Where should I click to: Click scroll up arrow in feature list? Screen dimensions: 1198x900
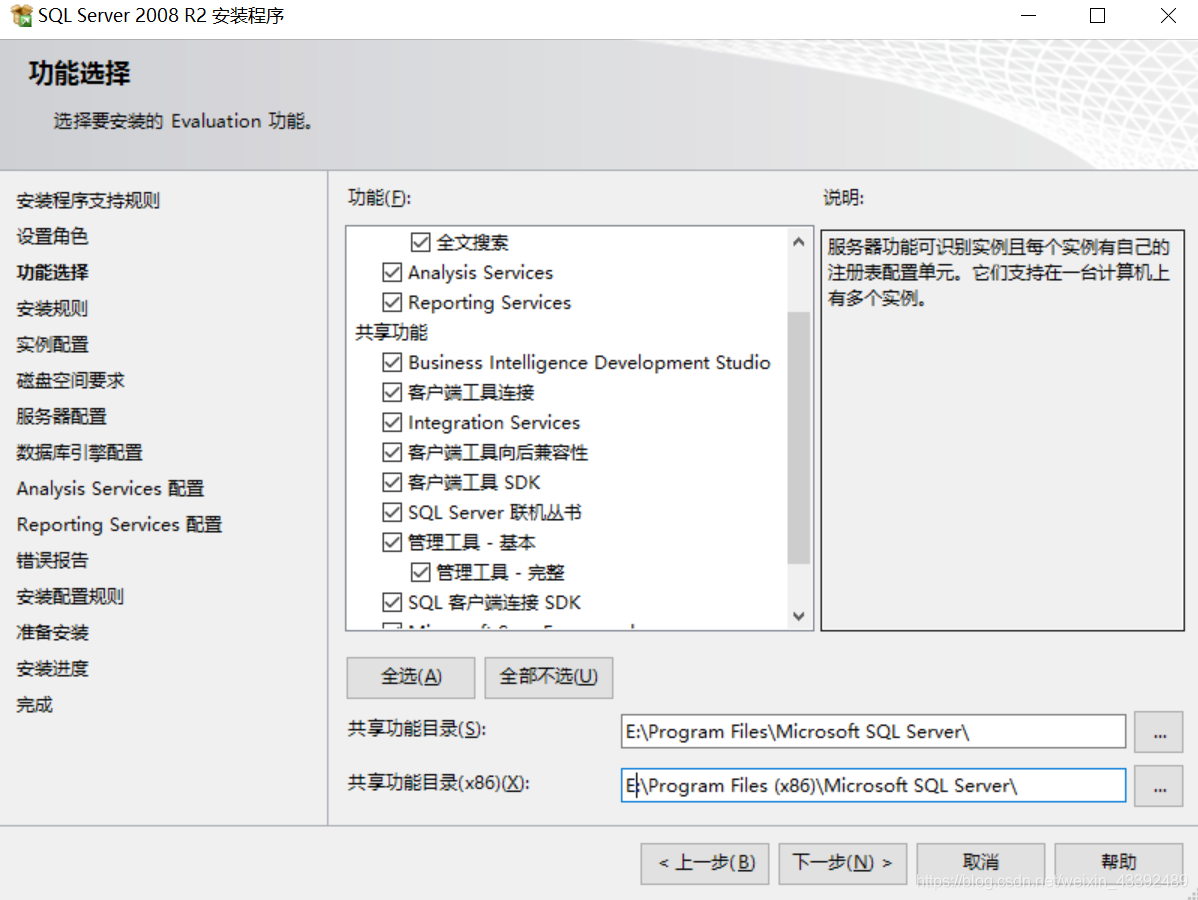coord(798,242)
